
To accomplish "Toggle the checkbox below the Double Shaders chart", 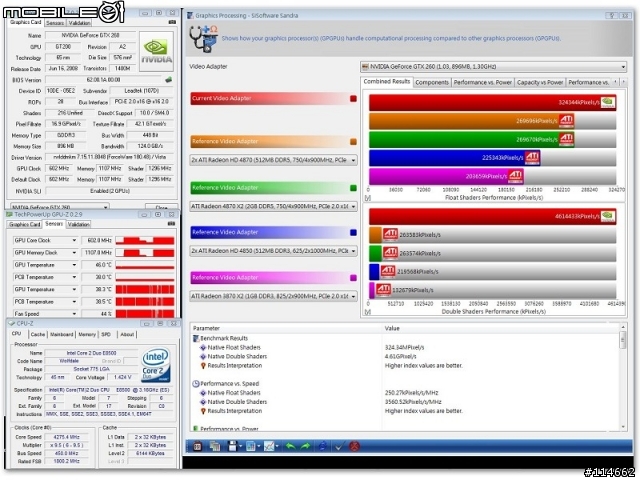I will 368,312.
